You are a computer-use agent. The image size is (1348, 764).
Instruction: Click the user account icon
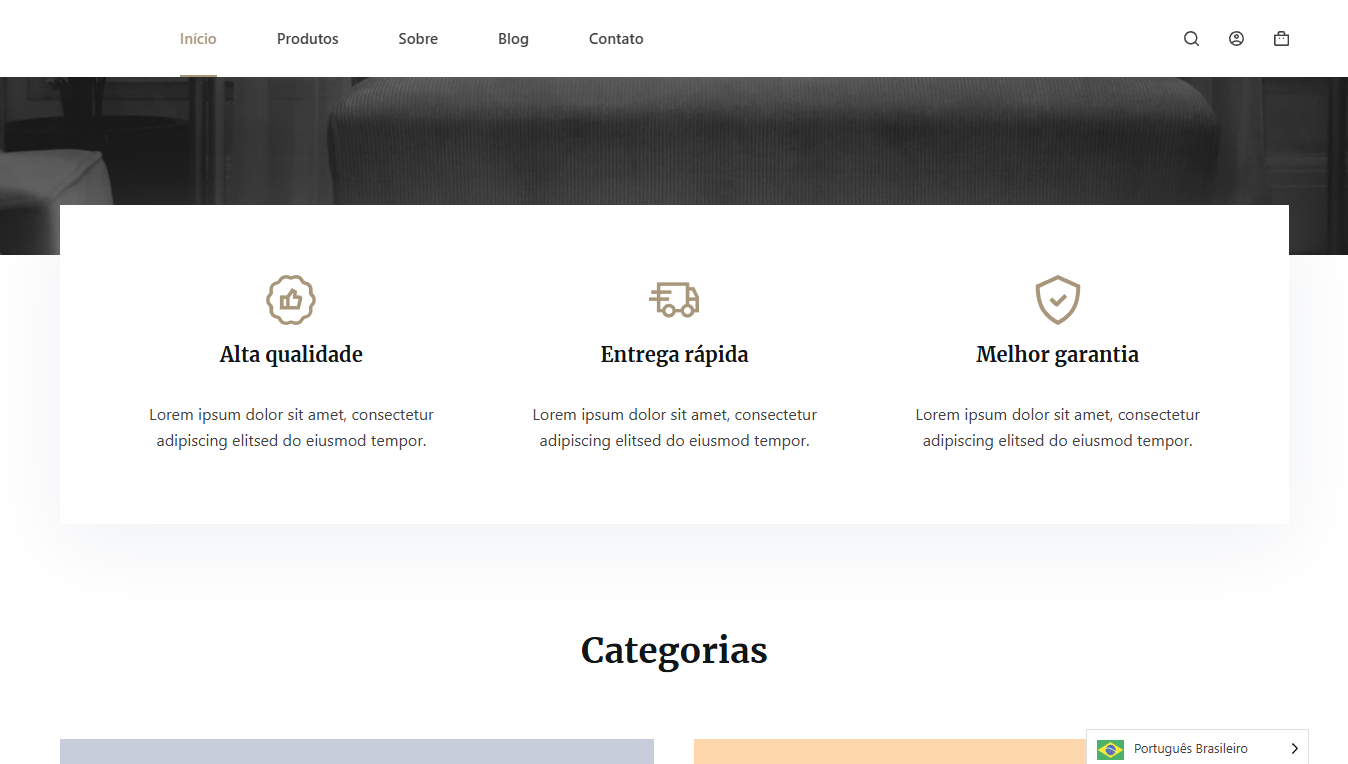(x=1236, y=39)
